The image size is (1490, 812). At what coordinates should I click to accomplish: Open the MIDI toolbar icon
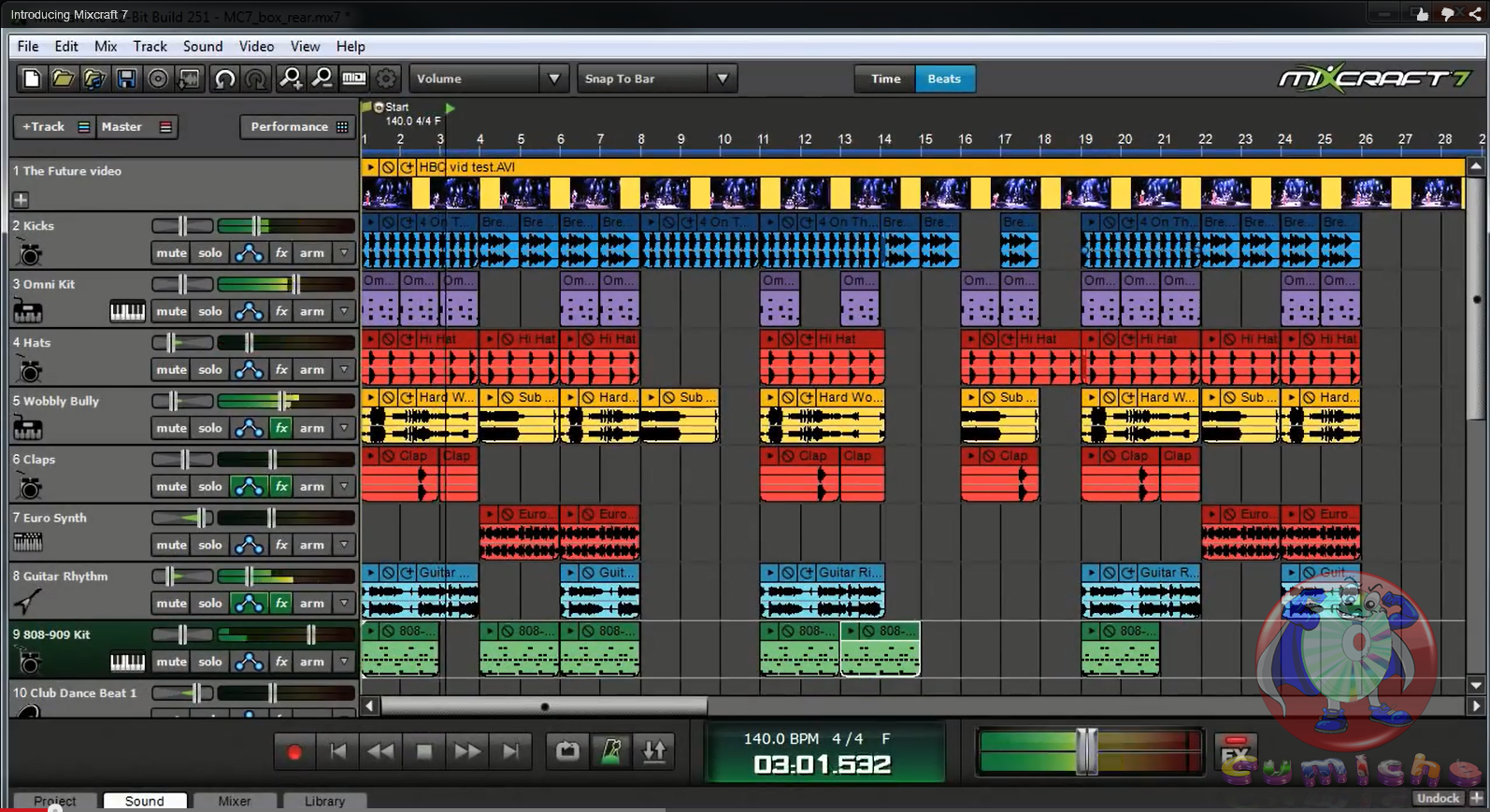(x=354, y=78)
